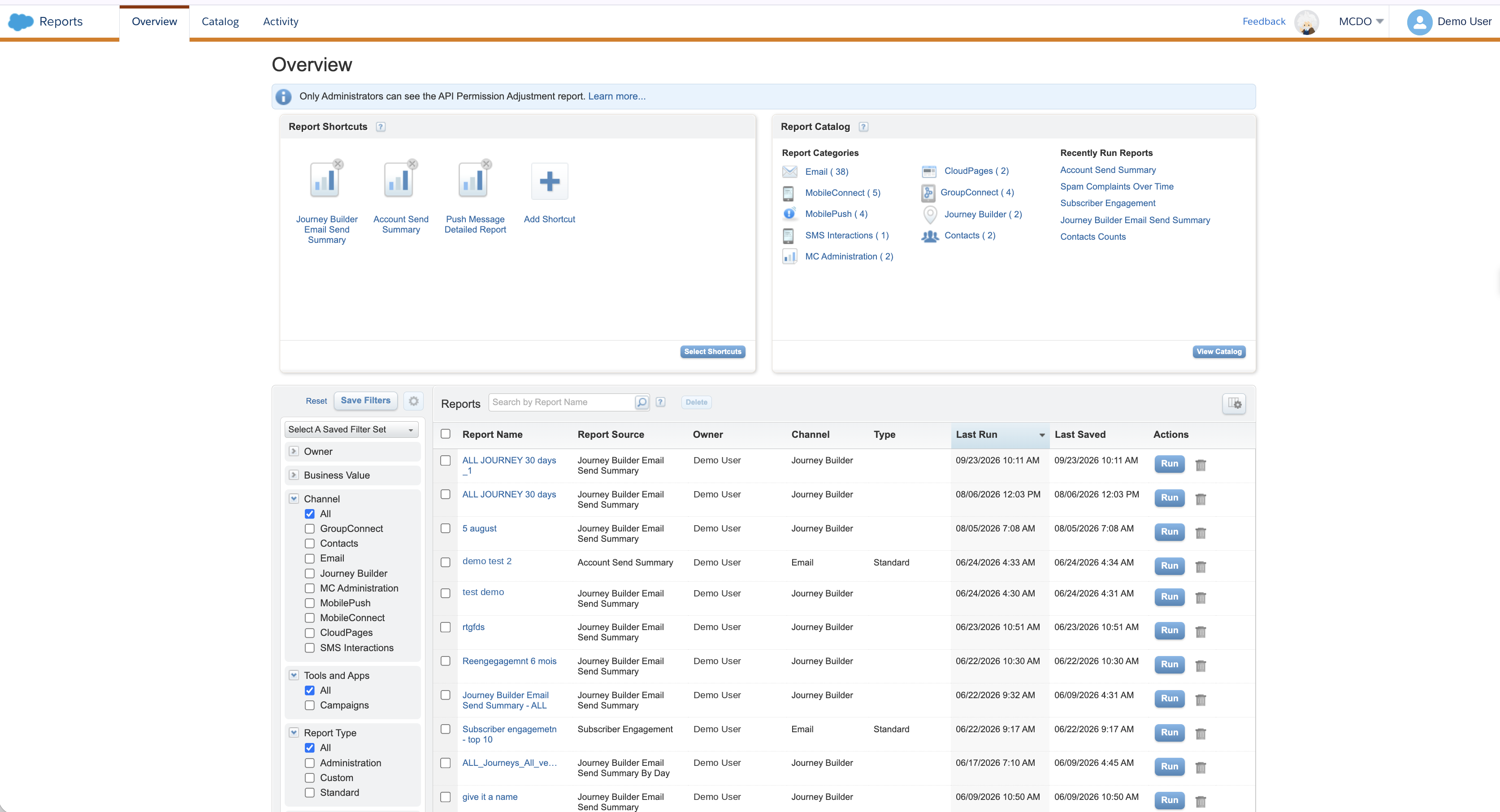The image size is (1500, 812).
Task: Open help icon beside report search
Action: [x=660, y=402]
